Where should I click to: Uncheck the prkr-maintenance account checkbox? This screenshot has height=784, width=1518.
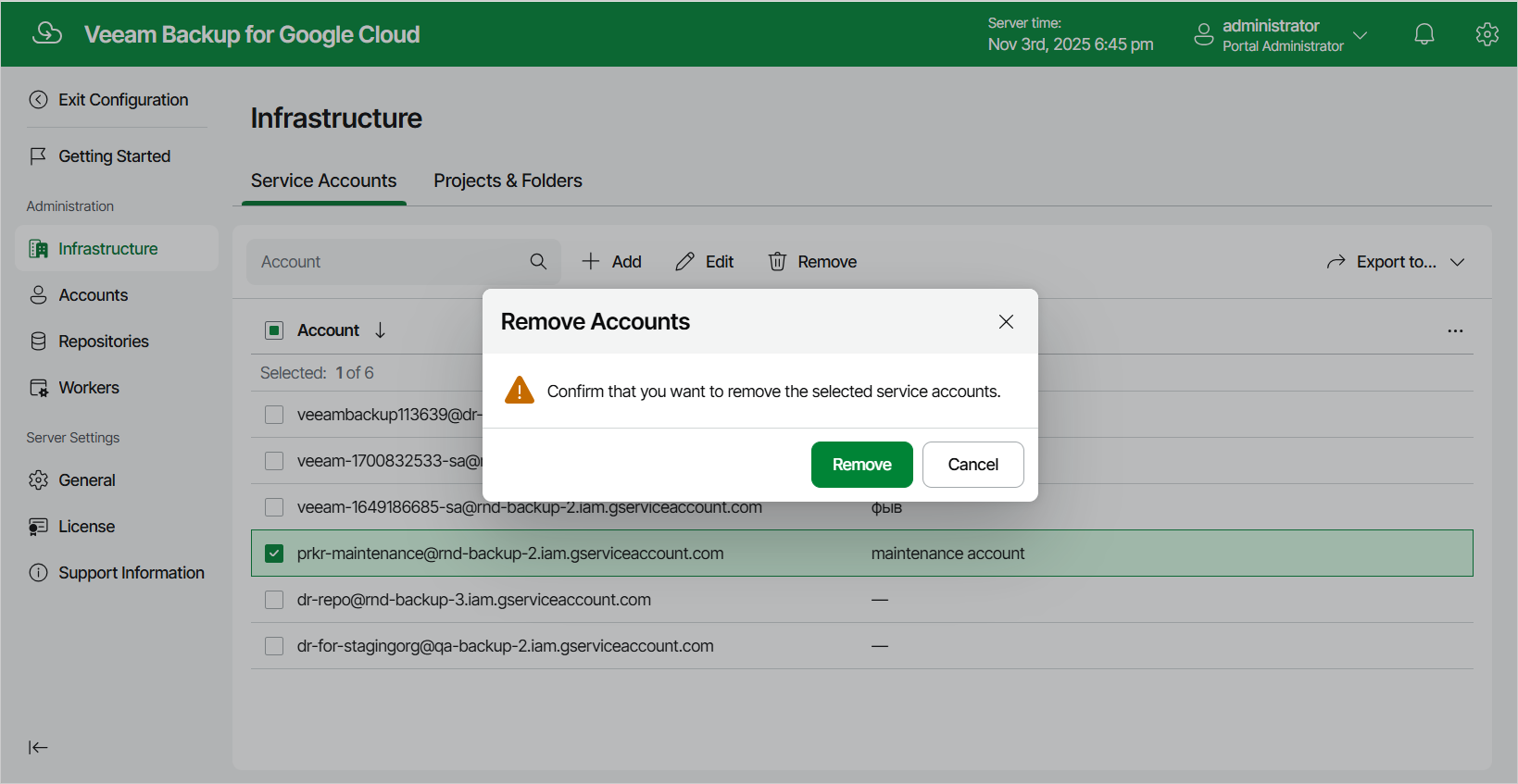click(x=274, y=554)
